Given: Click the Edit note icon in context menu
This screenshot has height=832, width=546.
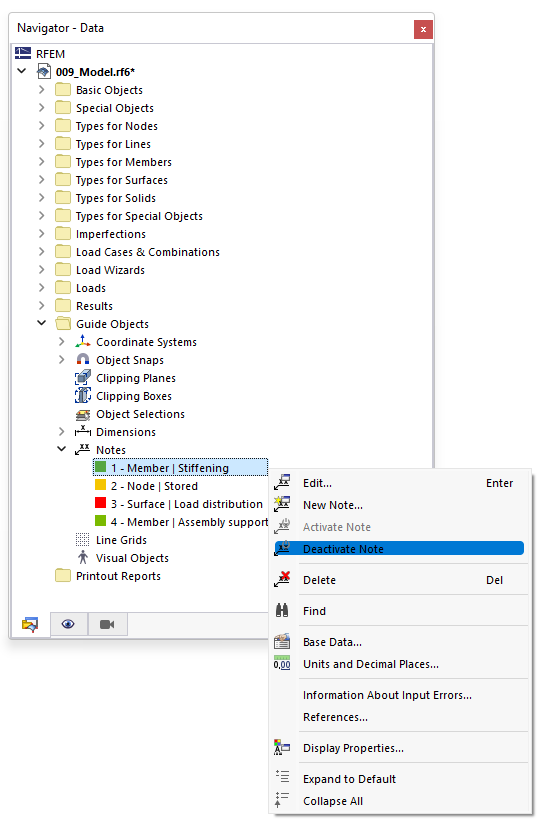Looking at the screenshot, I should [282, 482].
